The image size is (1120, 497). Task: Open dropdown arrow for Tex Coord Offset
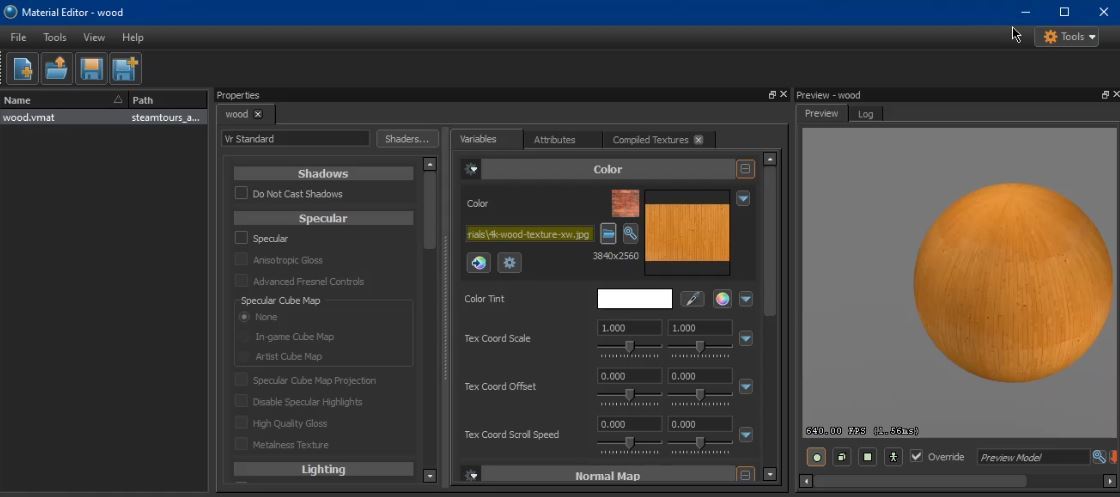click(x=746, y=387)
